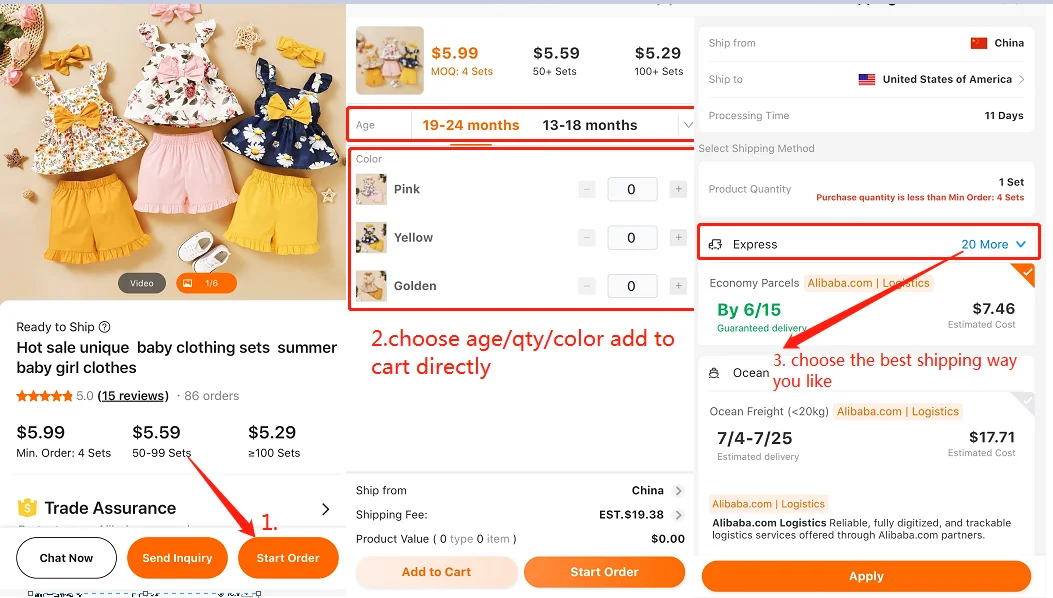Expand the Age options dropdown arrow
Screen dimensions: 1053x598
[x=686, y=125]
